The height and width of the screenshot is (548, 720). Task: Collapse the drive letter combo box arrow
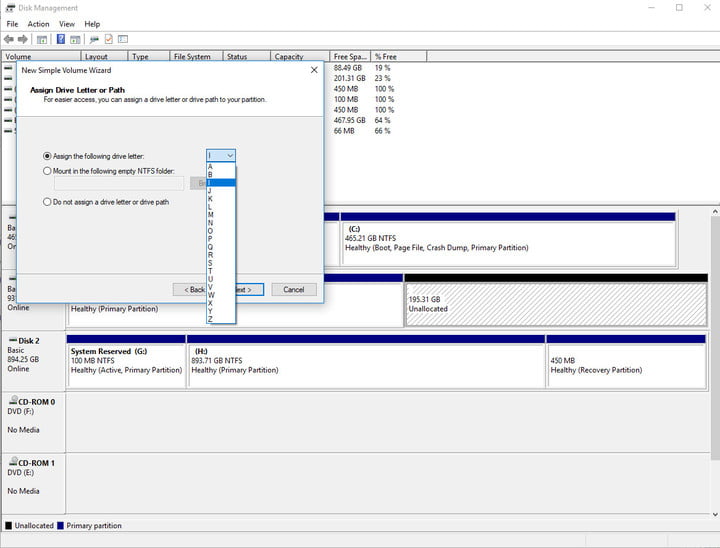point(230,156)
